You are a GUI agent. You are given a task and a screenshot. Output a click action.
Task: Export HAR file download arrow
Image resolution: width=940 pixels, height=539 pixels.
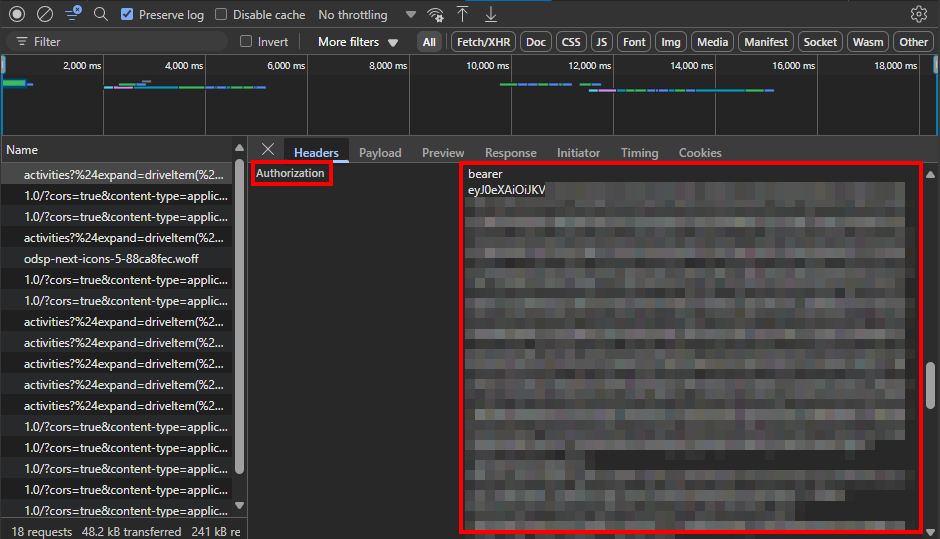[490, 14]
